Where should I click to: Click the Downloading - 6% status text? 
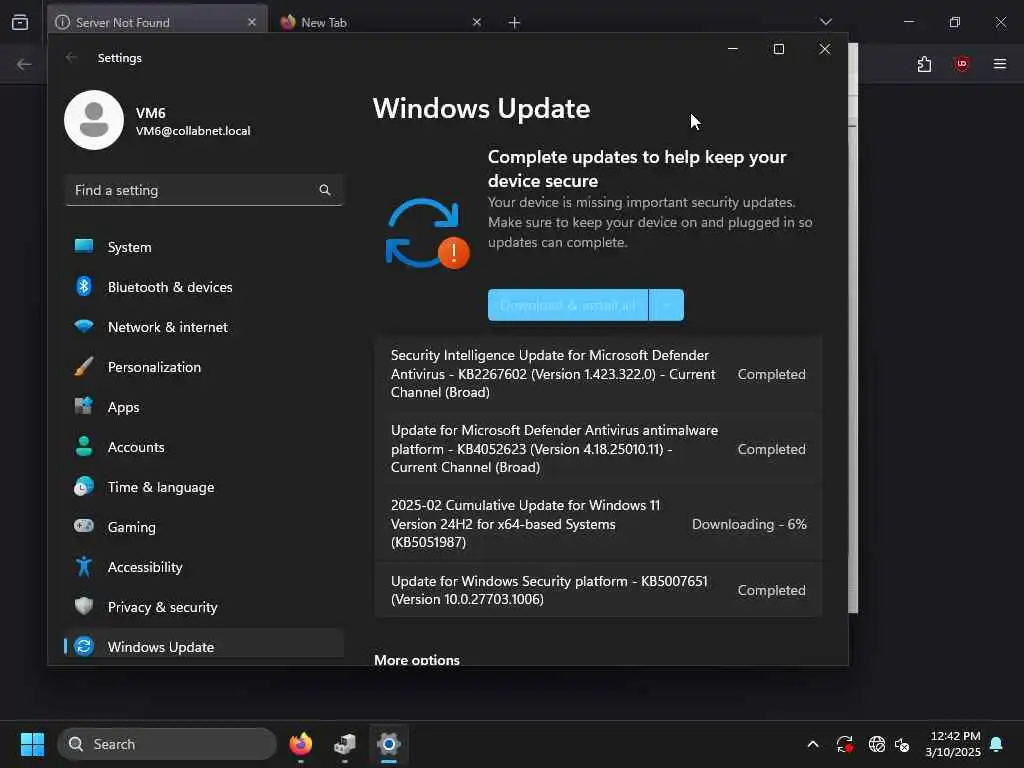point(749,524)
